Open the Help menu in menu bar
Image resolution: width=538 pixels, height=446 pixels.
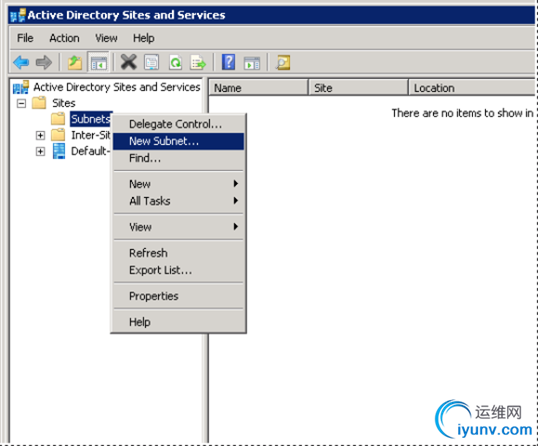pyautogui.click(x=143, y=38)
